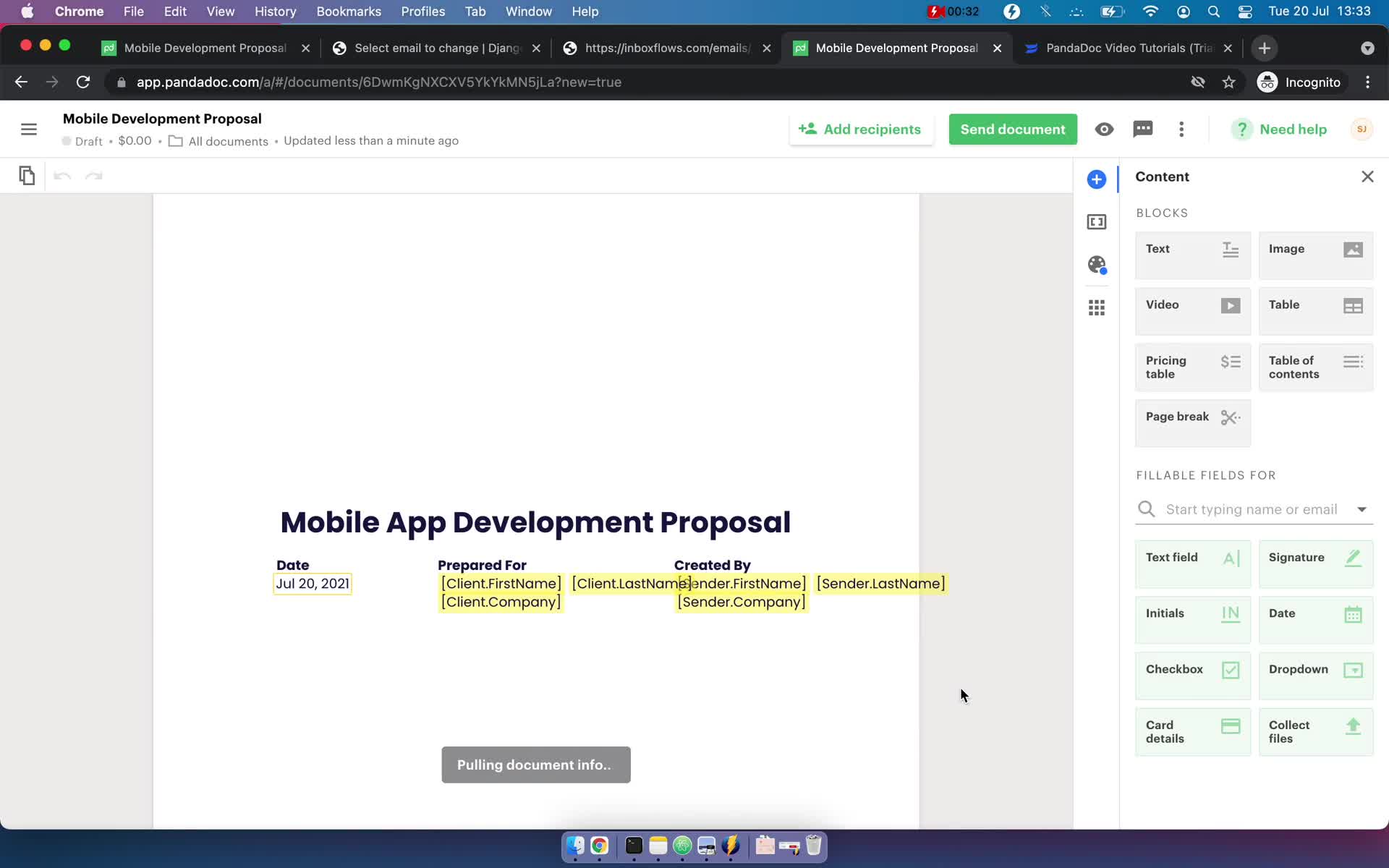The width and height of the screenshot is (1389, 868).
Task: Click the Bookmarks menu bar item
Action: (349, 11)
